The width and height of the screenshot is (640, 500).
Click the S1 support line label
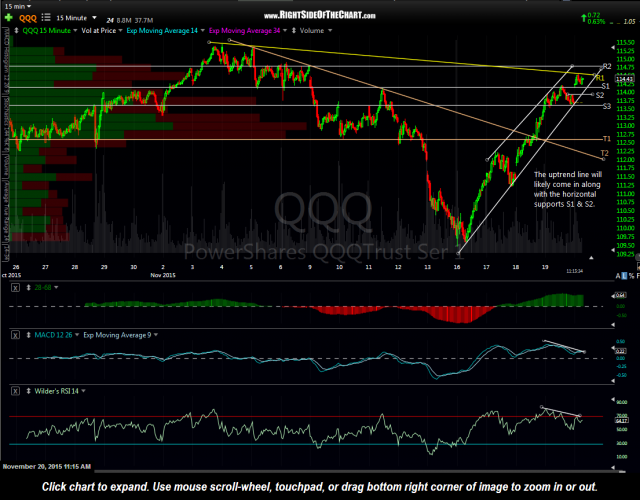tap(605, 86)
